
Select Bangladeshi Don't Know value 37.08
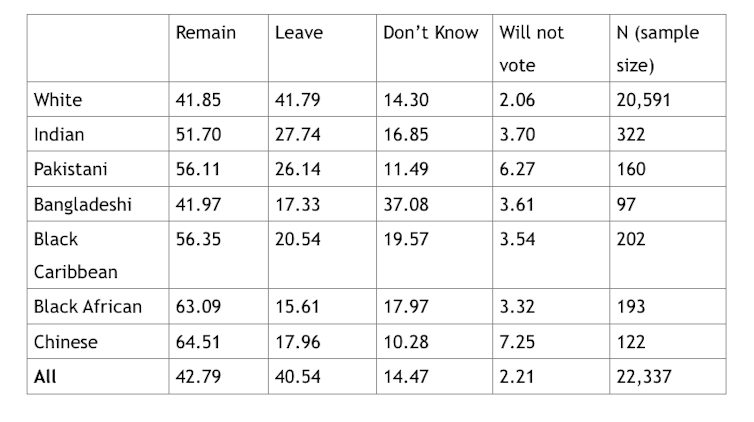tap(406, 204)
